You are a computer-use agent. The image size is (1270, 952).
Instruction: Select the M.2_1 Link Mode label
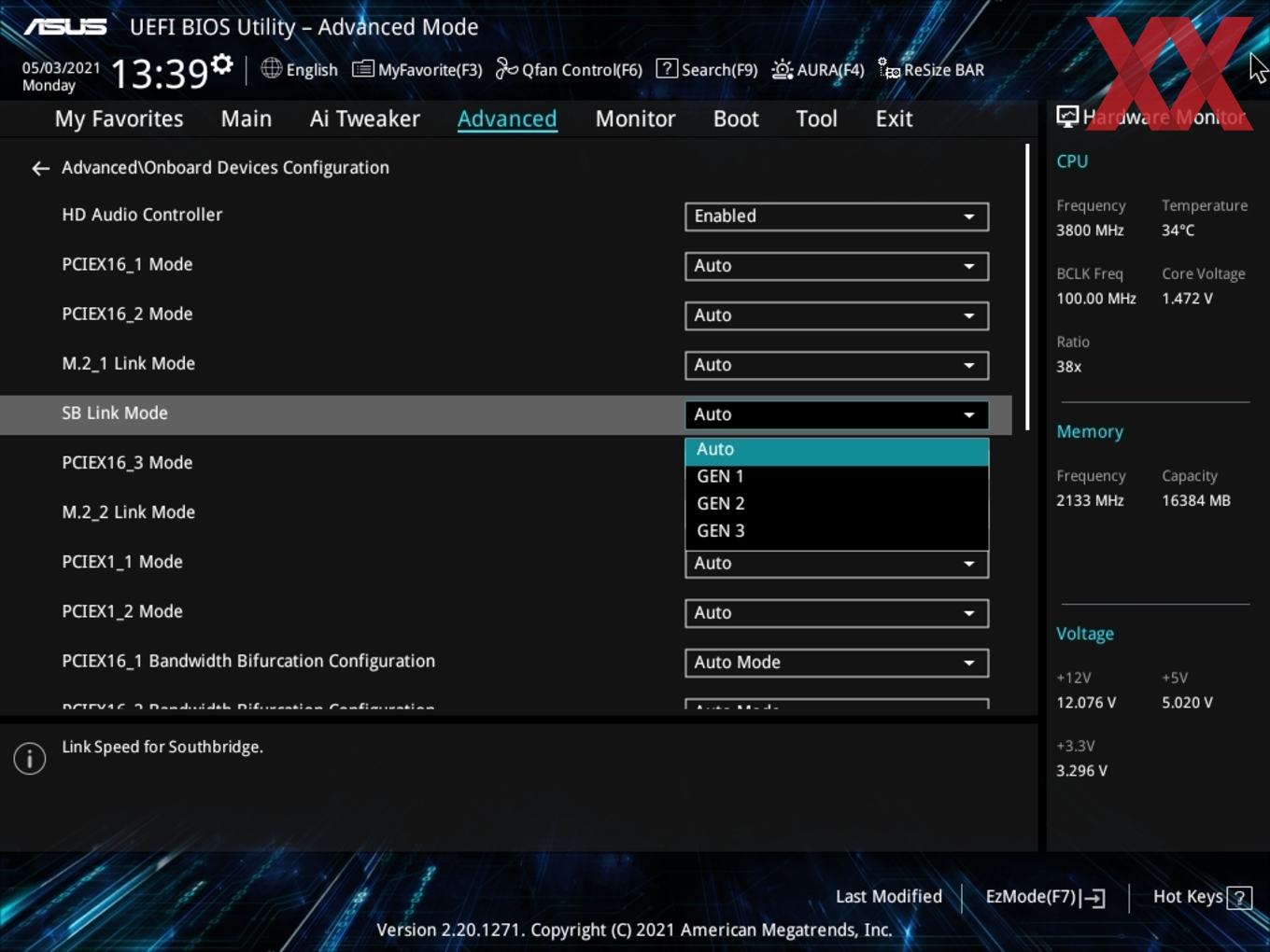(128, 364)
